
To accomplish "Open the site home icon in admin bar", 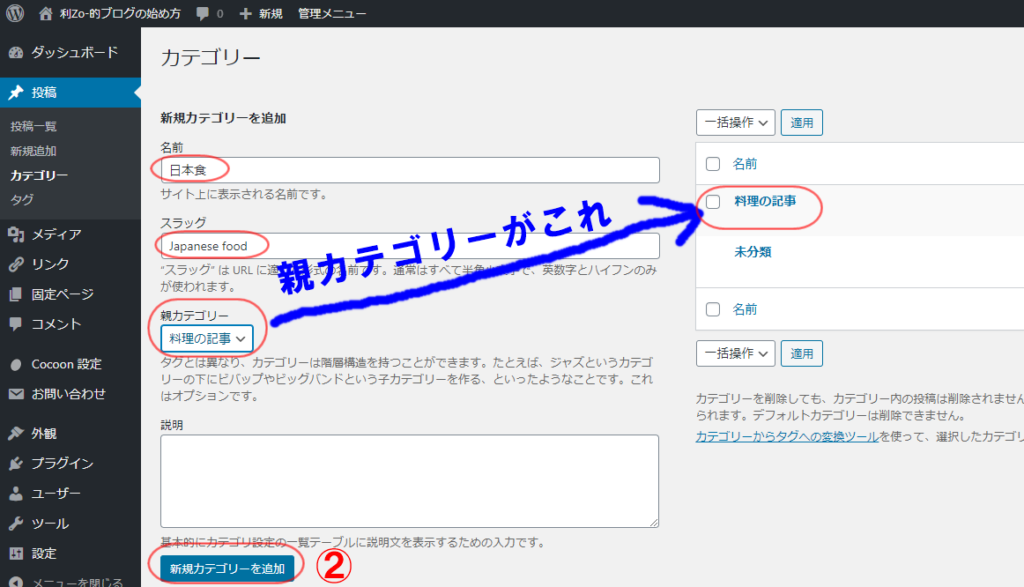I will pyautogui.click(x=46, y=14).
